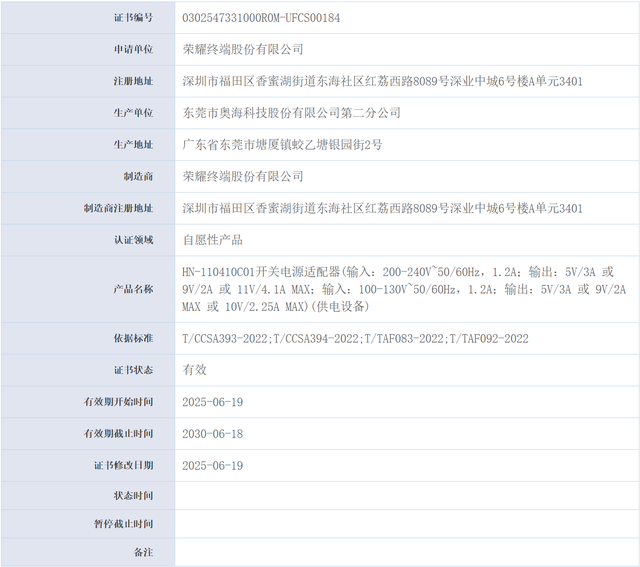Click the 状态时间 label
Screen dimensions: 640x567
[133, 496]
